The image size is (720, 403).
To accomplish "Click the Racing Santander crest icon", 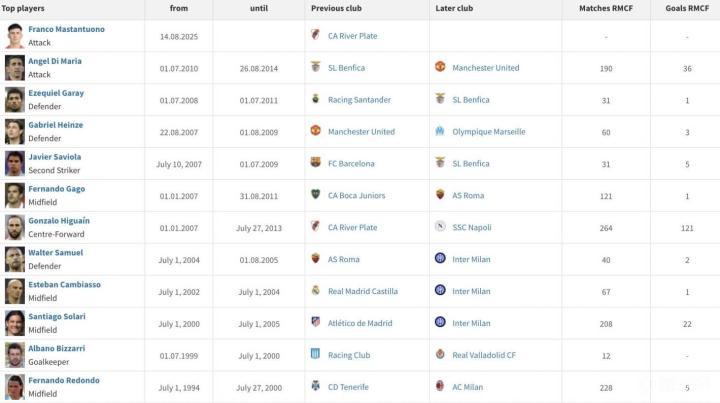I will (x=316, y=100).
